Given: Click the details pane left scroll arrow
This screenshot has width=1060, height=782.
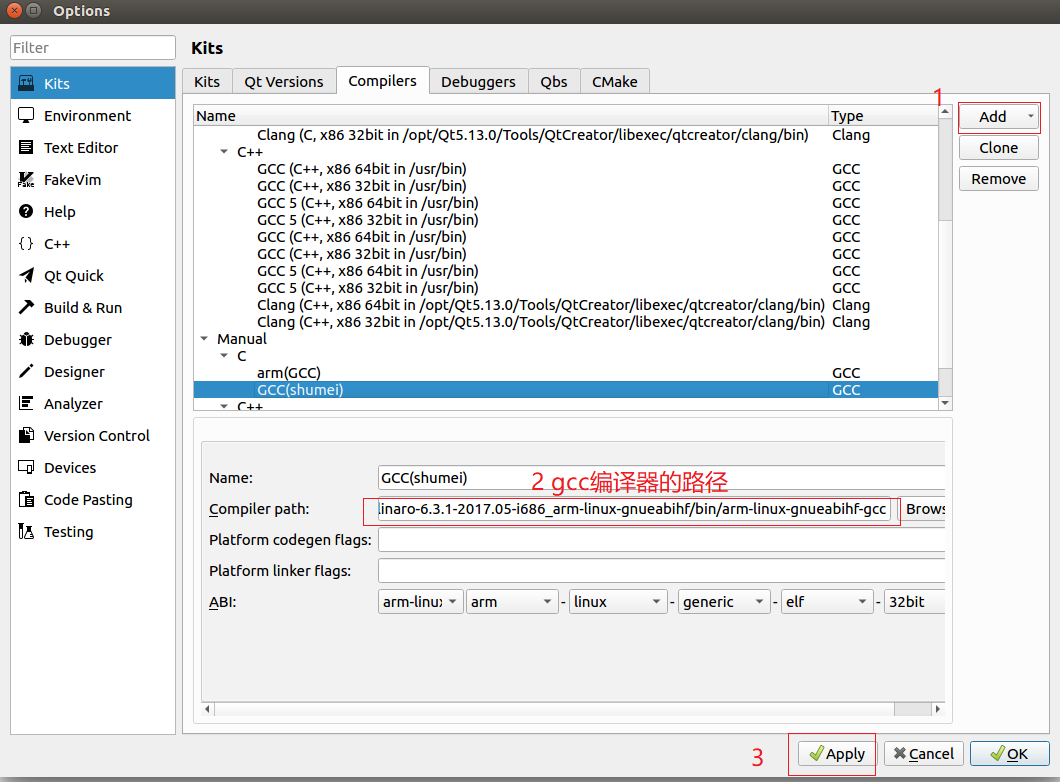Looking at the screenshot, I should [208, 709].
